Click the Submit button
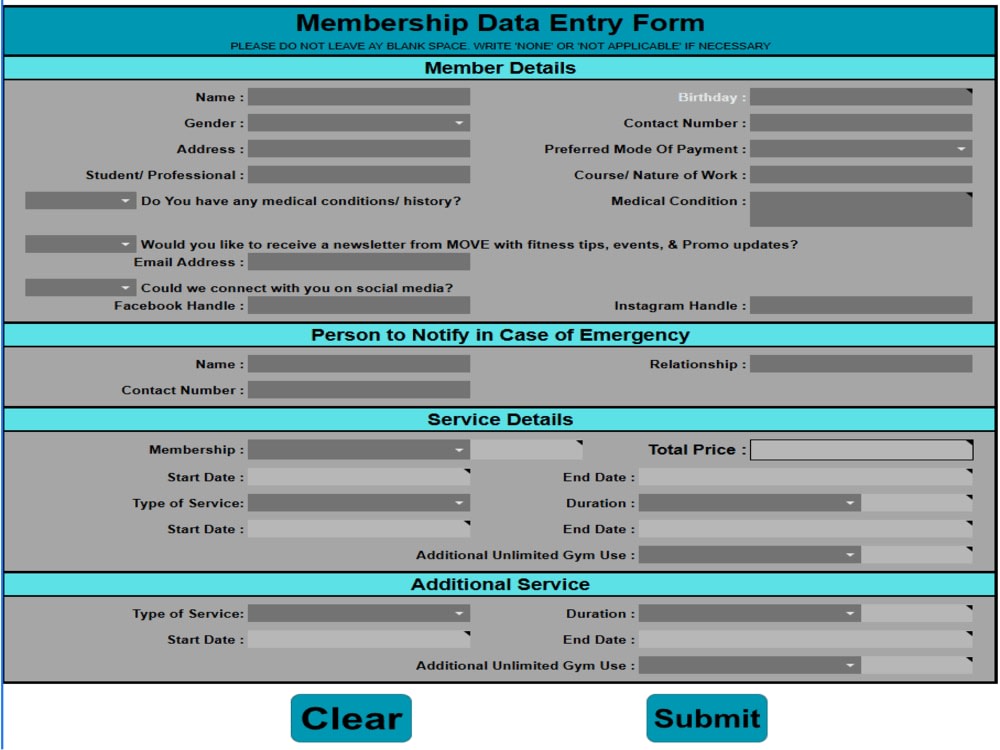1000x750 pixels. [x=707, y=718]
